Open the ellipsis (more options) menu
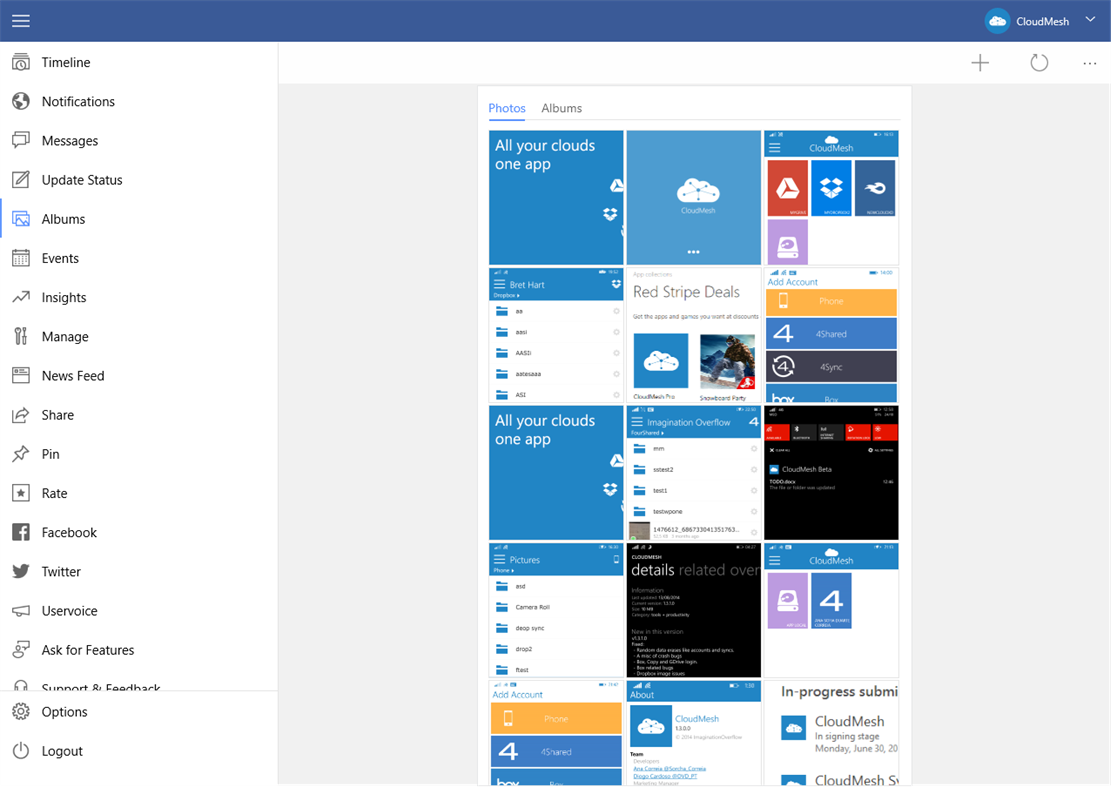Viewport: 1111px width, 787px height. click(x=1089, y=63)
